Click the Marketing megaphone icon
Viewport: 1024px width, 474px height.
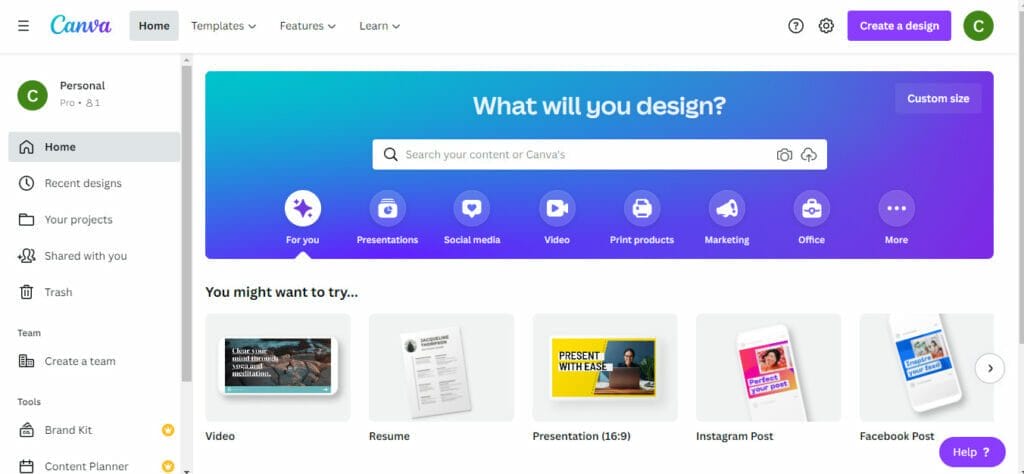click(x=727, y=208)
